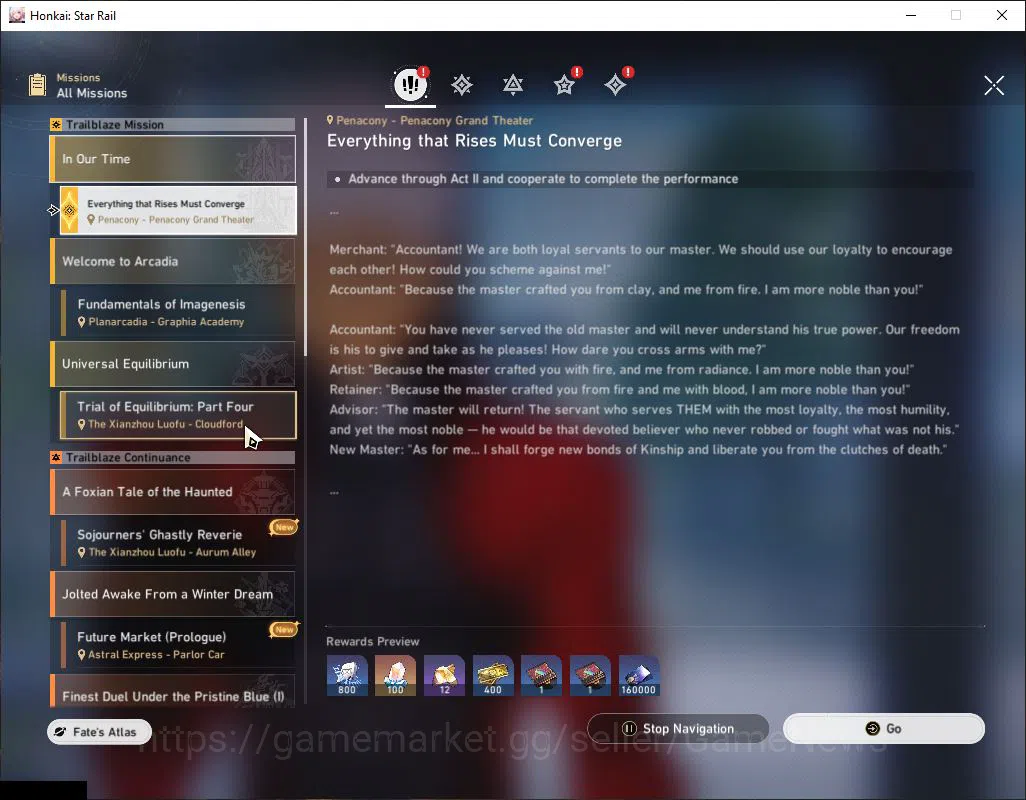View the 800 Trailblaze EXP reward
Screen dimensions: 1026x800
point(347,675)
